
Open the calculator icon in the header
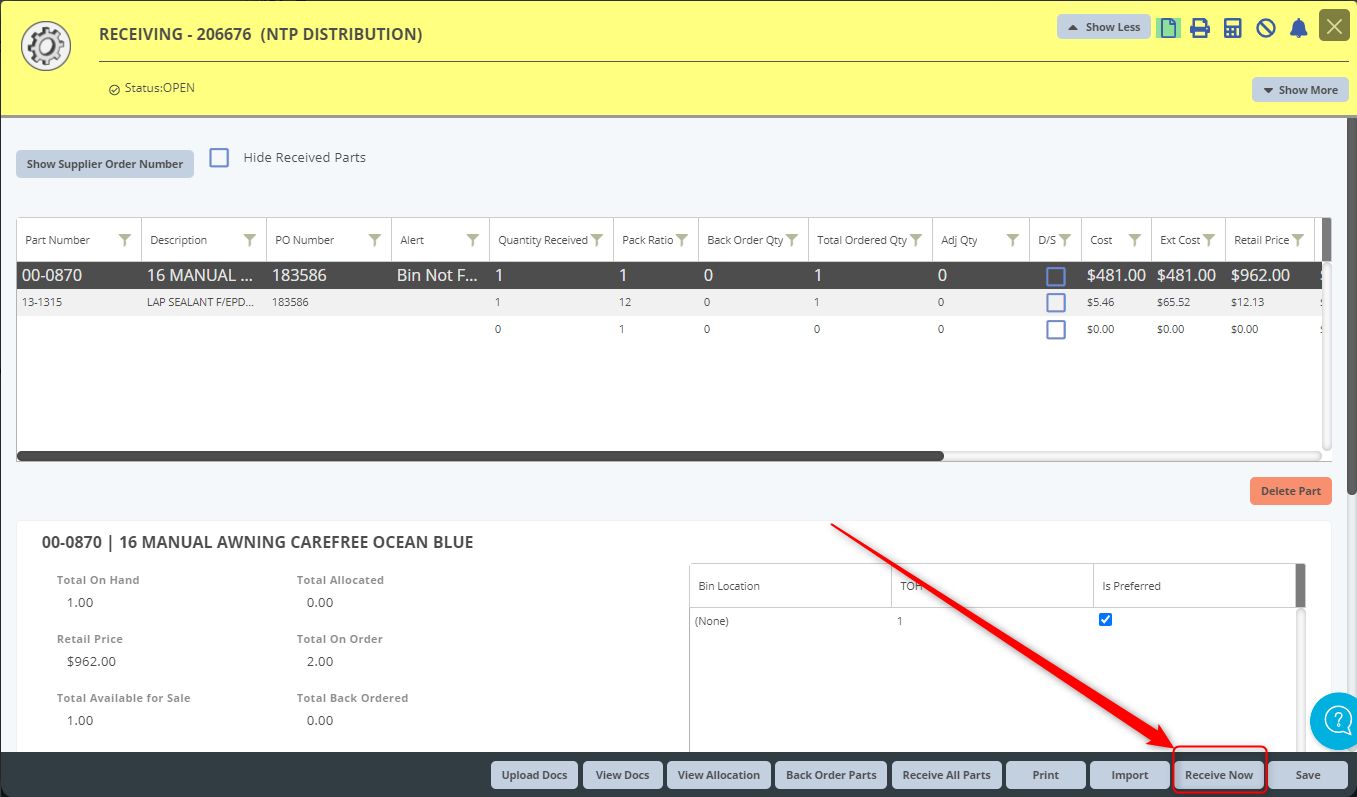(1233, 28)
